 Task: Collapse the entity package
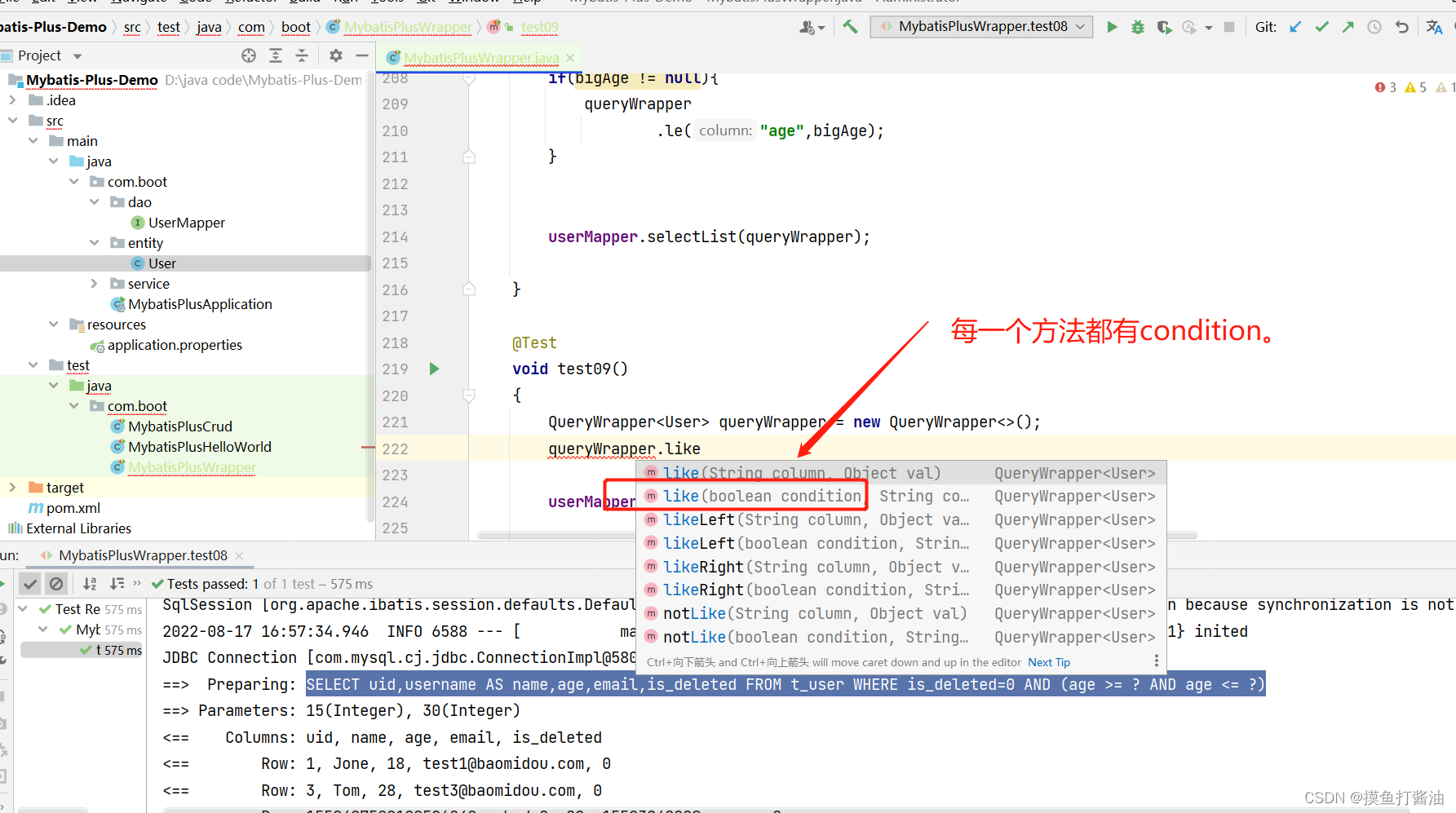point(95,243)
